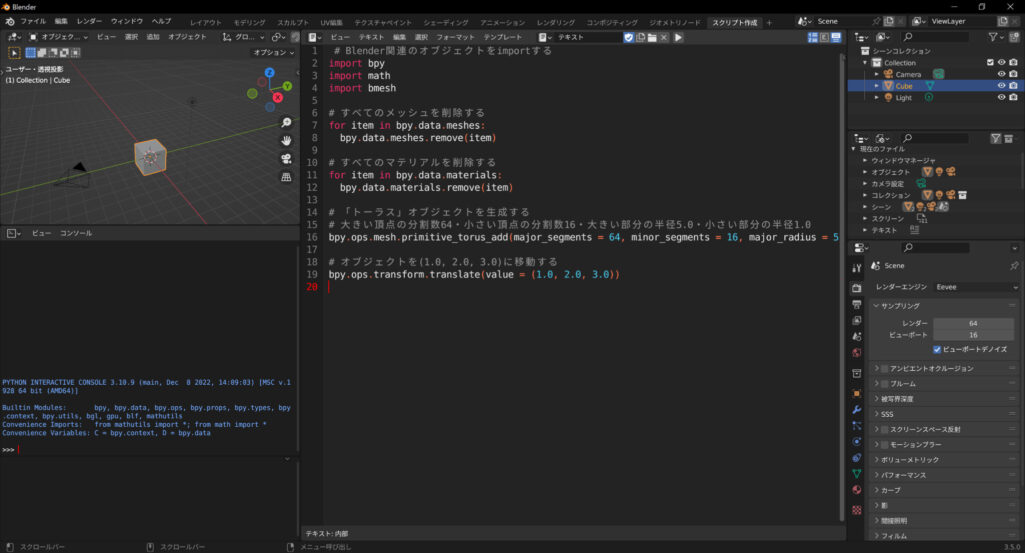This screenshot has height=553, width=1025.
Task: Open Object properties orange square tab
Action: [857, 394]
